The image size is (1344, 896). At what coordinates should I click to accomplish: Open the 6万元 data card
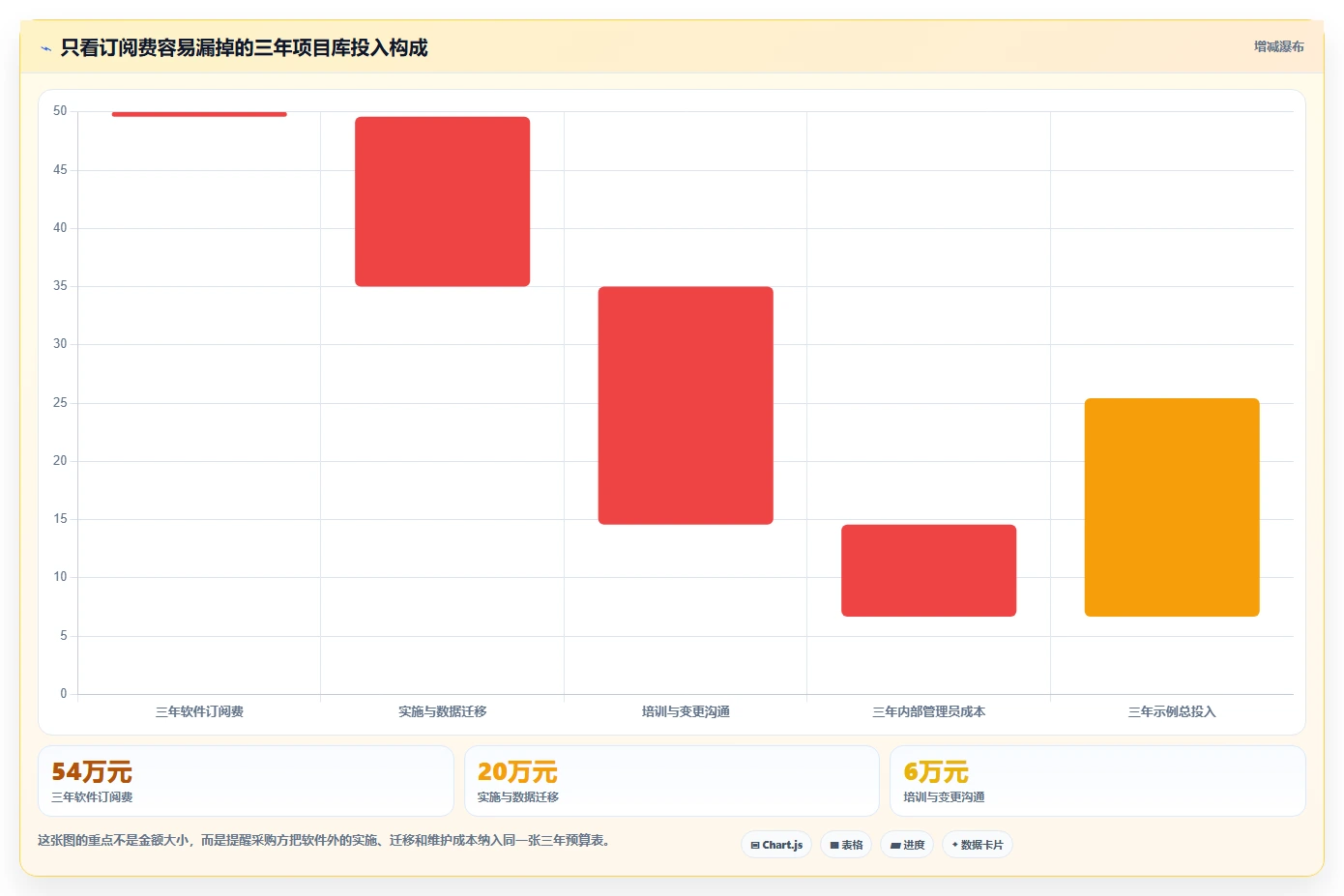click(x=1097, y=781)
